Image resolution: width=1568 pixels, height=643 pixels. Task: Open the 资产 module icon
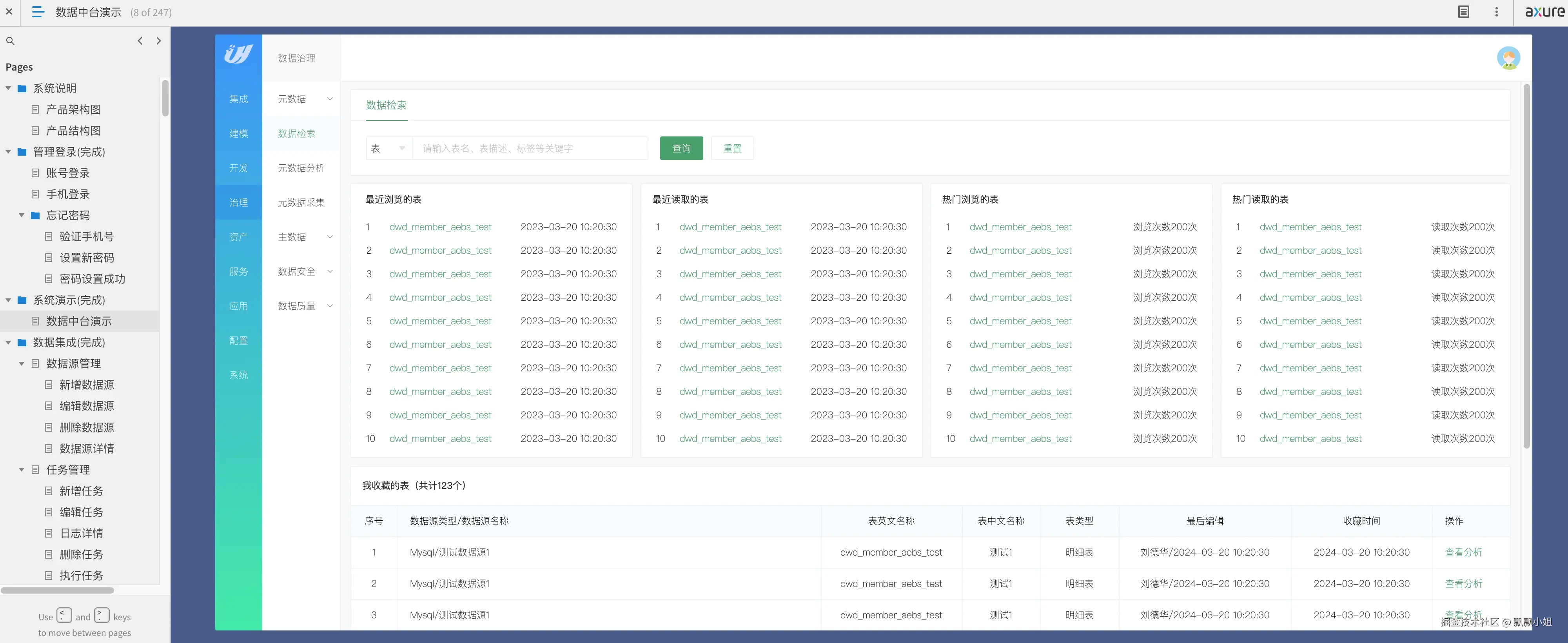[238, 237]
